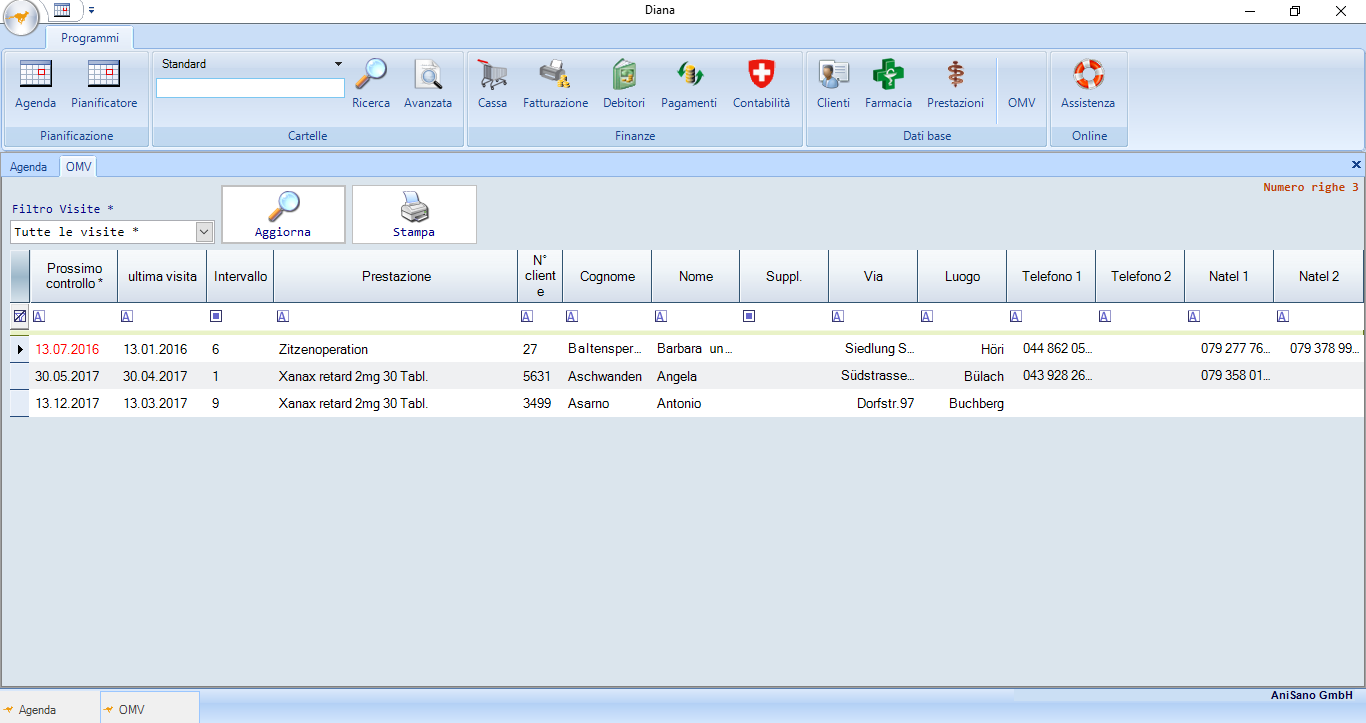Select the OMV document tab
This screenshot has height=723, width=1366.
[x=78, y=167]
